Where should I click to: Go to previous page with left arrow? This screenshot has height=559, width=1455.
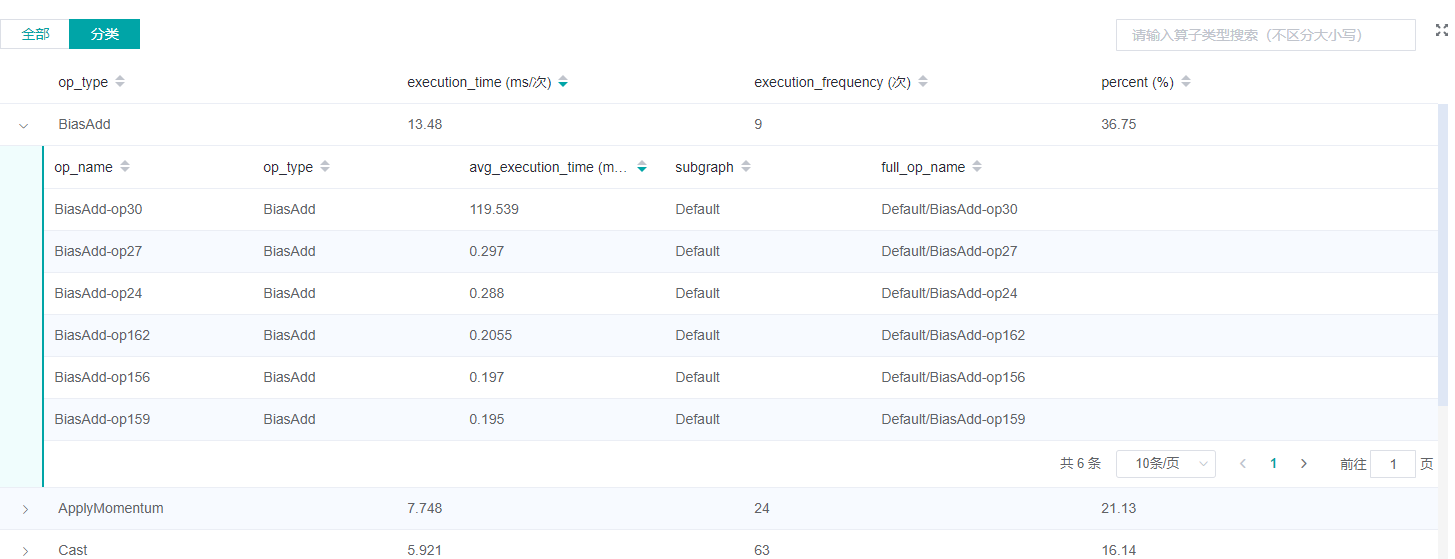click(x=1243, y=464)
